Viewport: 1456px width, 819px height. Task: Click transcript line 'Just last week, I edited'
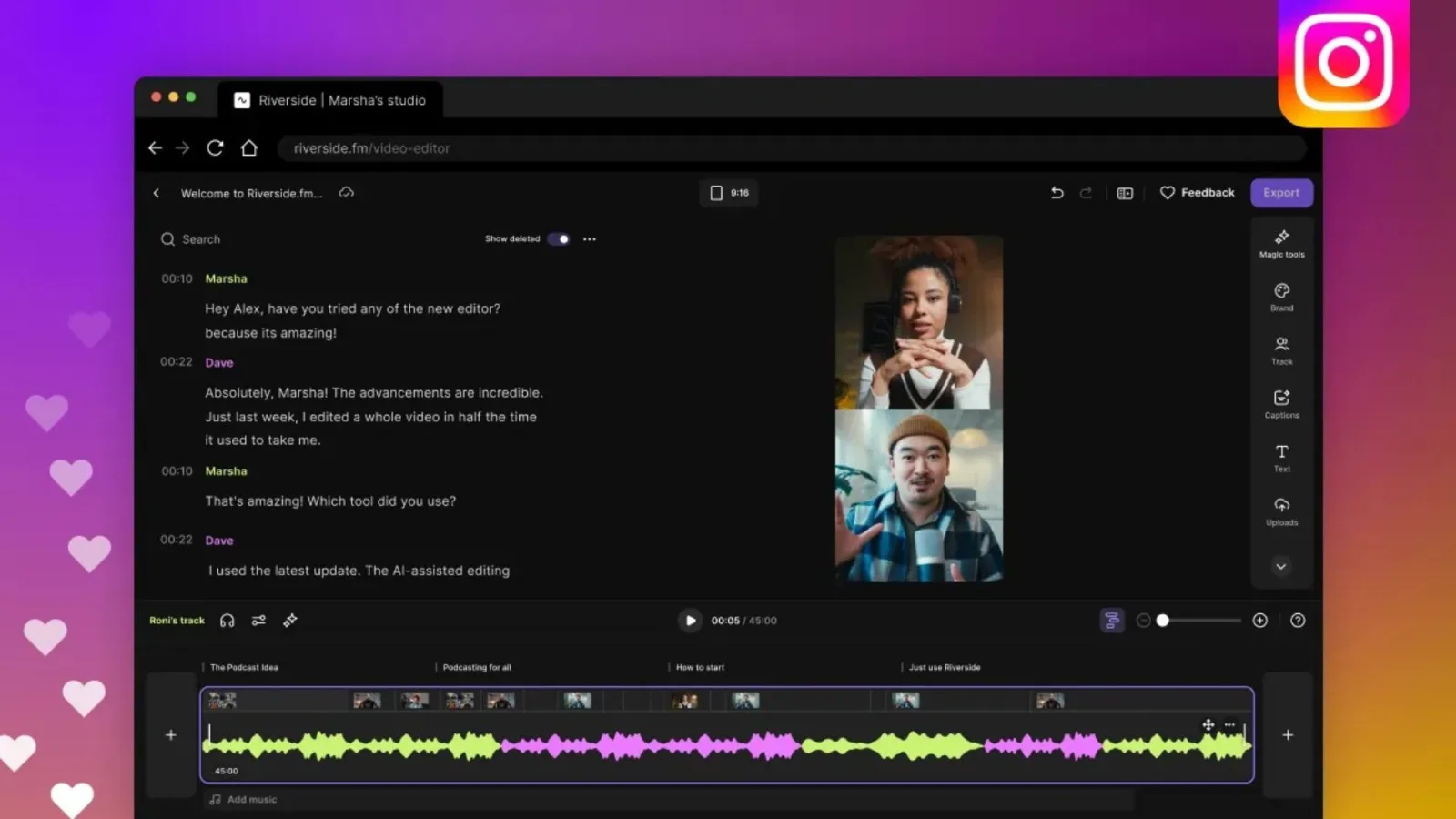pyautogui.click(x=371, y=417)
